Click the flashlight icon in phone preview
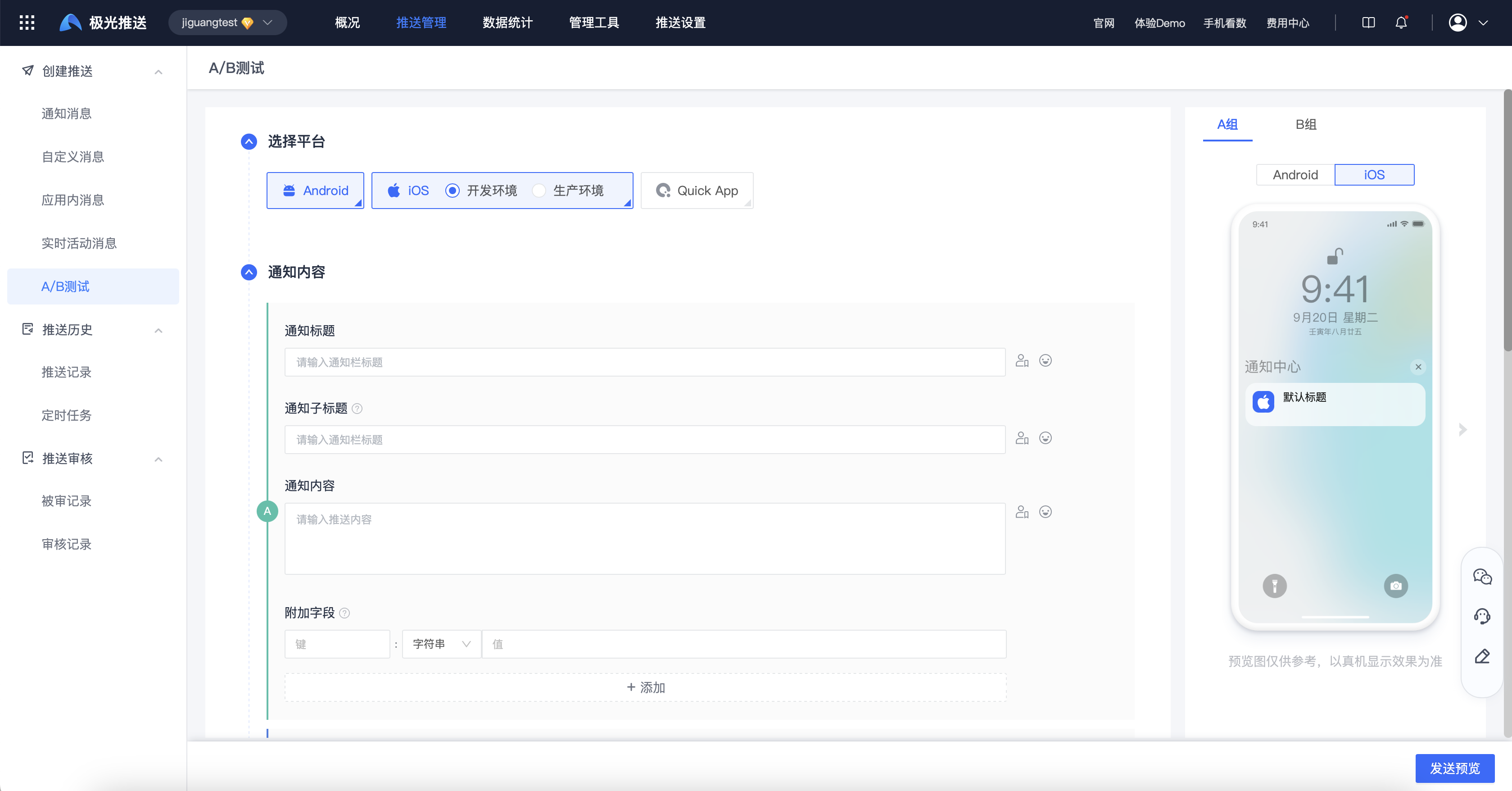The image size is (1512, 791). 1274,586
